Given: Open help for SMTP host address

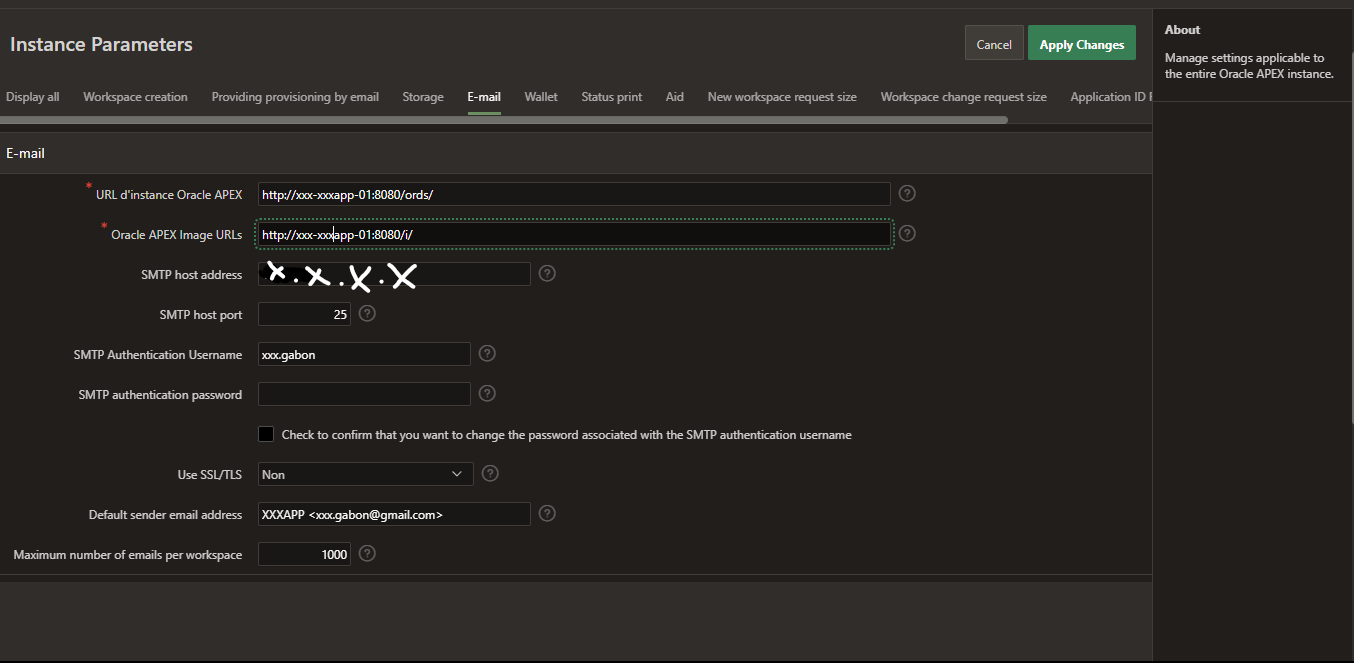Looking at the screenshot, I should 547,273.
